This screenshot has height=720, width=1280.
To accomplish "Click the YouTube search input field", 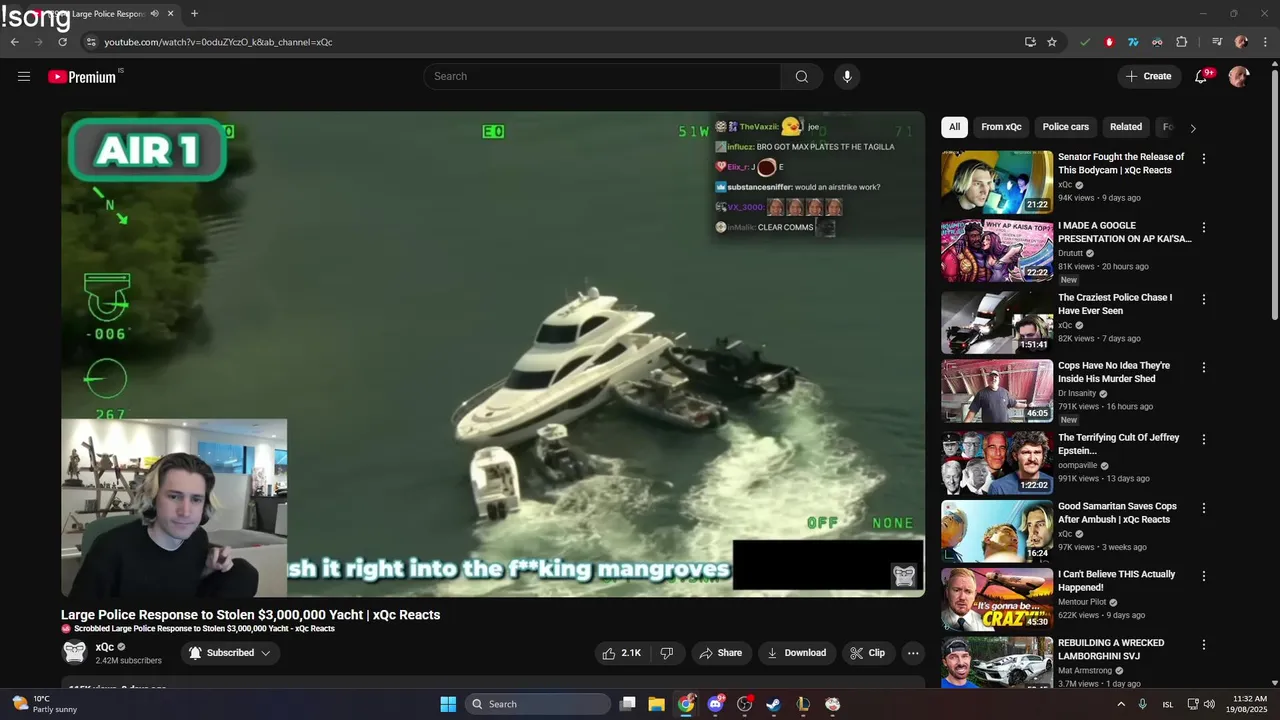I will (603, 77).
